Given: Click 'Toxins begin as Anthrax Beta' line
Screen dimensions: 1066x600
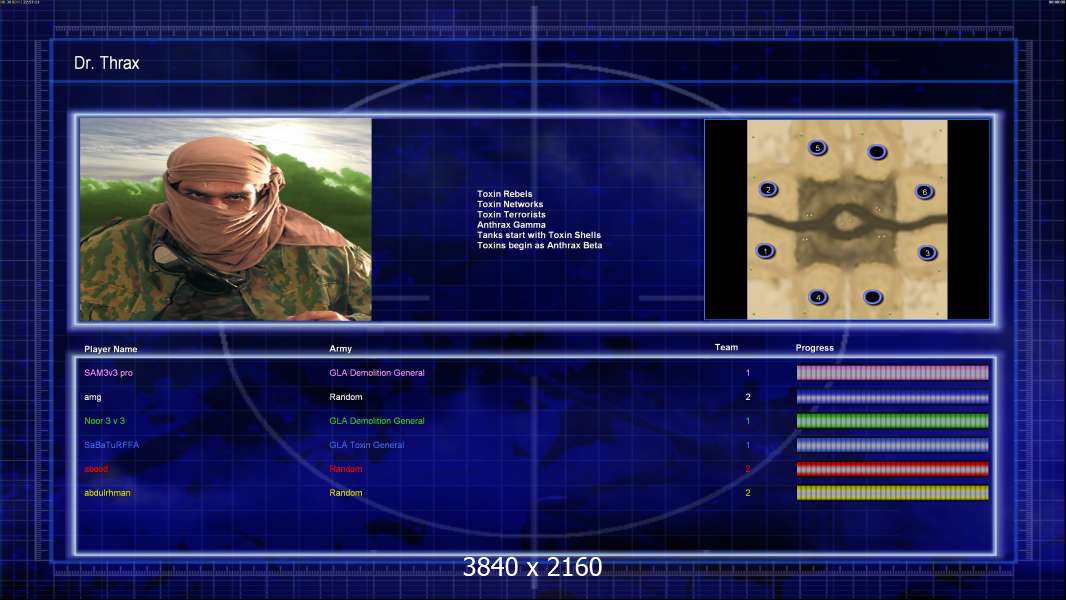Looking at the screenshot, I should tap(540, 245).
